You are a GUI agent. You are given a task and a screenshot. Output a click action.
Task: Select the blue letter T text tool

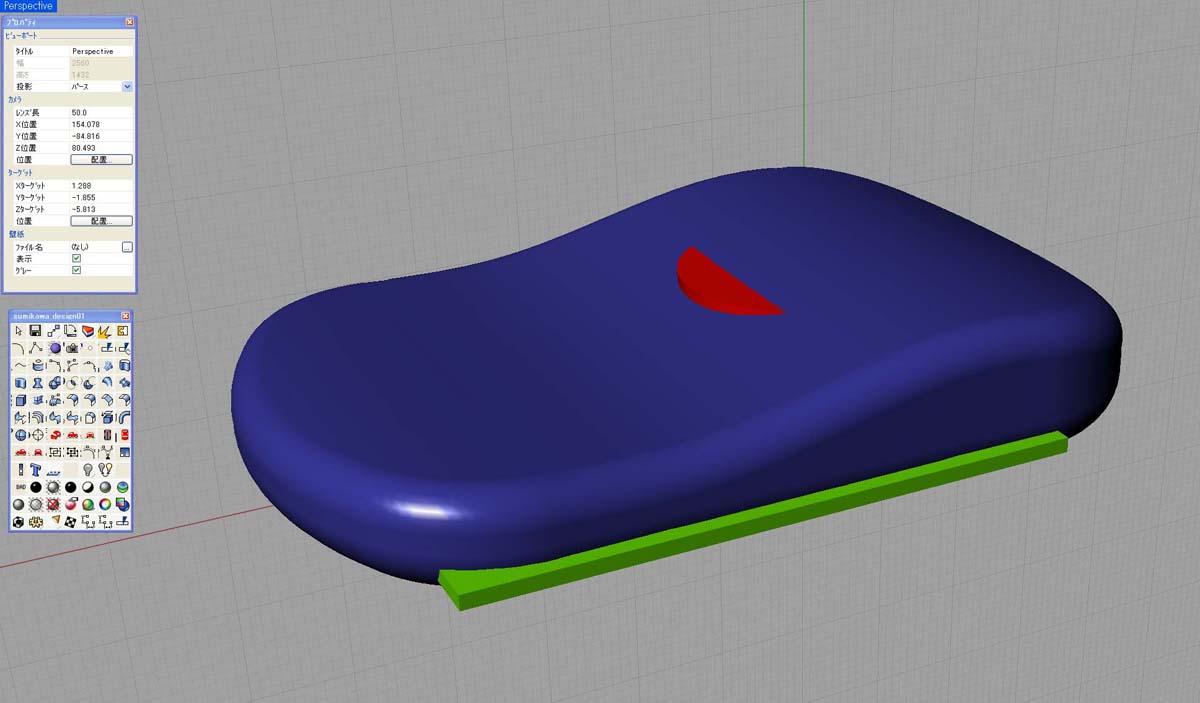tap(36, 470)
